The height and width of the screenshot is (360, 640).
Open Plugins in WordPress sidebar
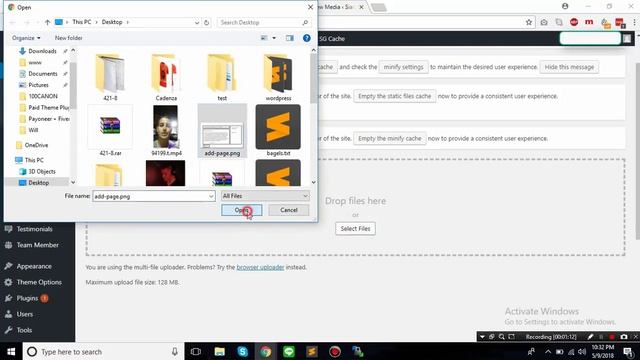point(27,298)
